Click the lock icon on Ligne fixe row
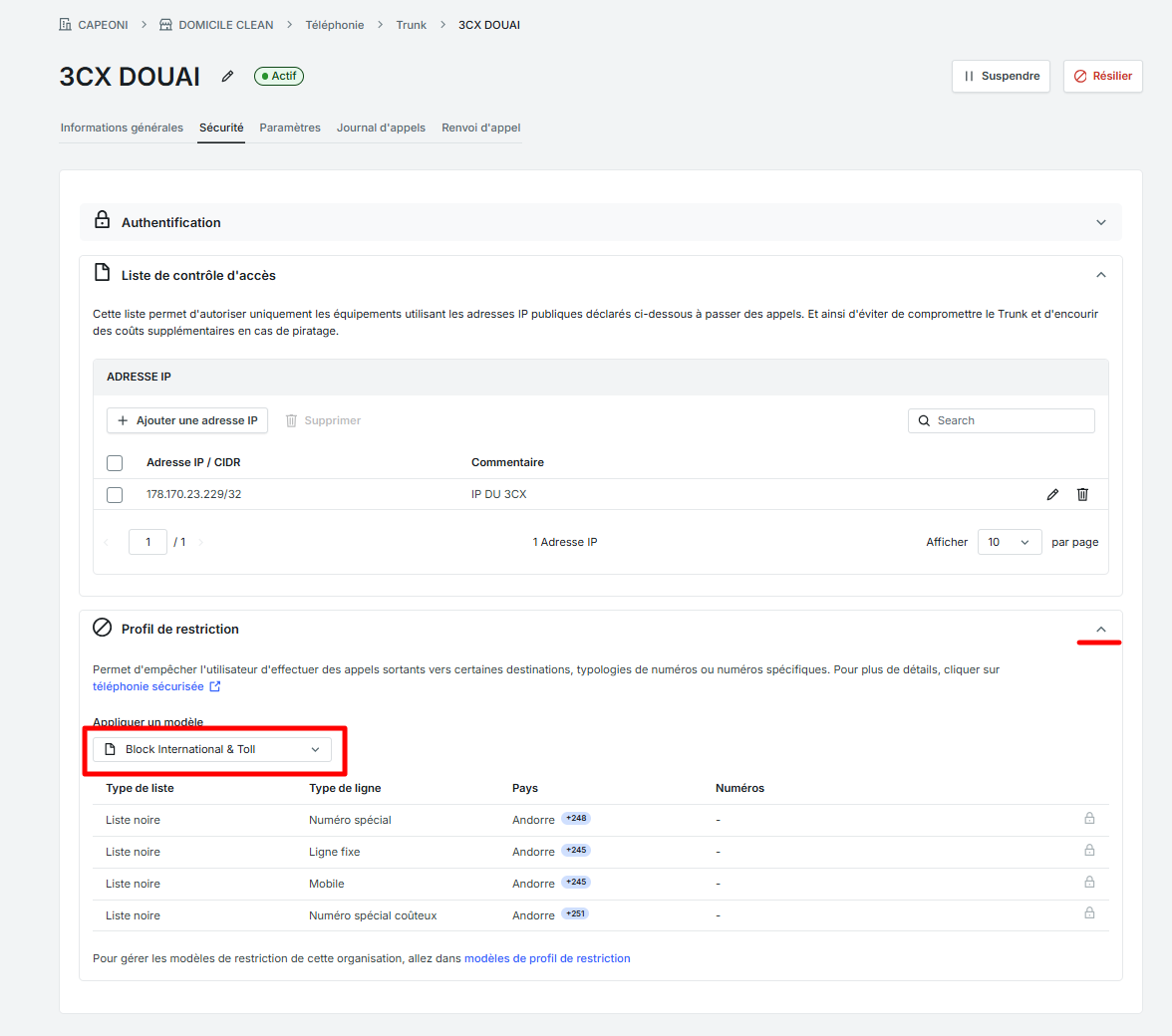 click(x=1090, y=850)
